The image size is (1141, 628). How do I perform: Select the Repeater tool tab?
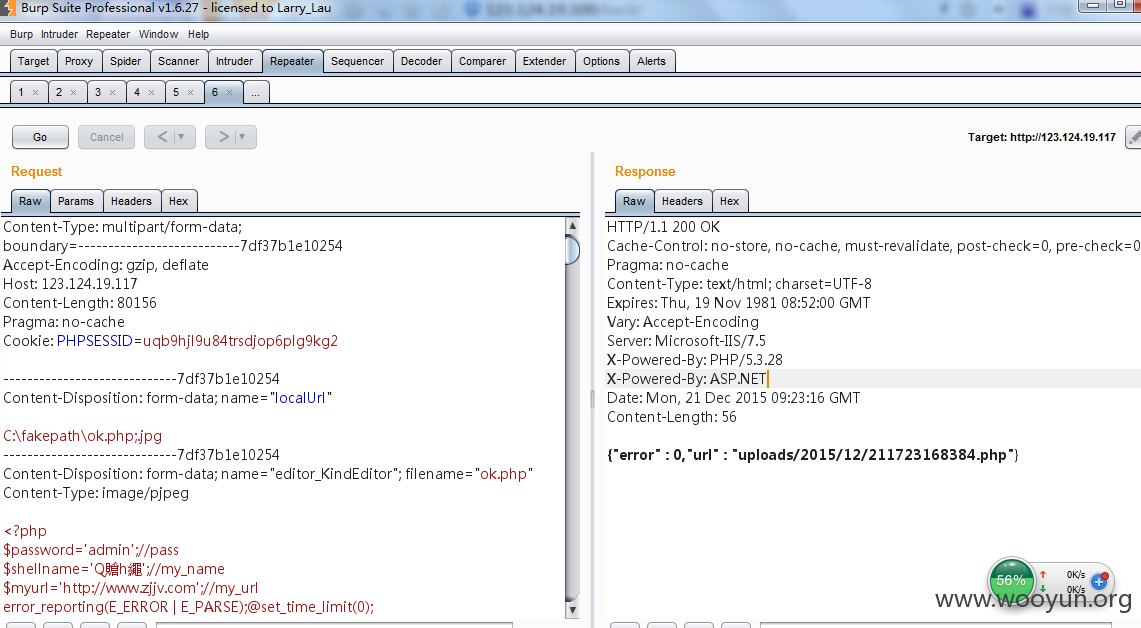(x=292, y=61)
